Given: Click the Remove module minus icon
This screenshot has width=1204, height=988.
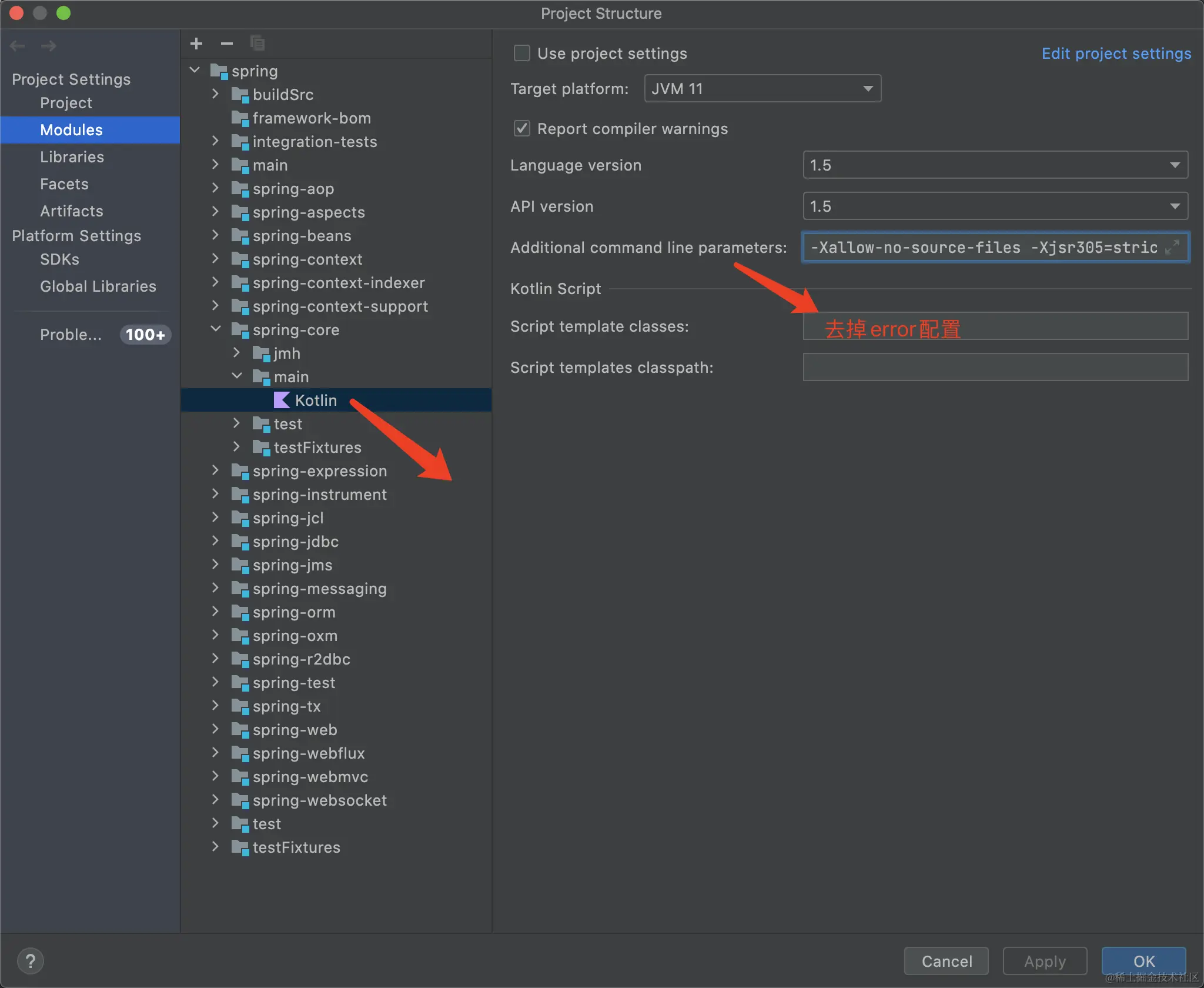Looking at the screenshot, I should pyautogui.click(x=227, y=44).
